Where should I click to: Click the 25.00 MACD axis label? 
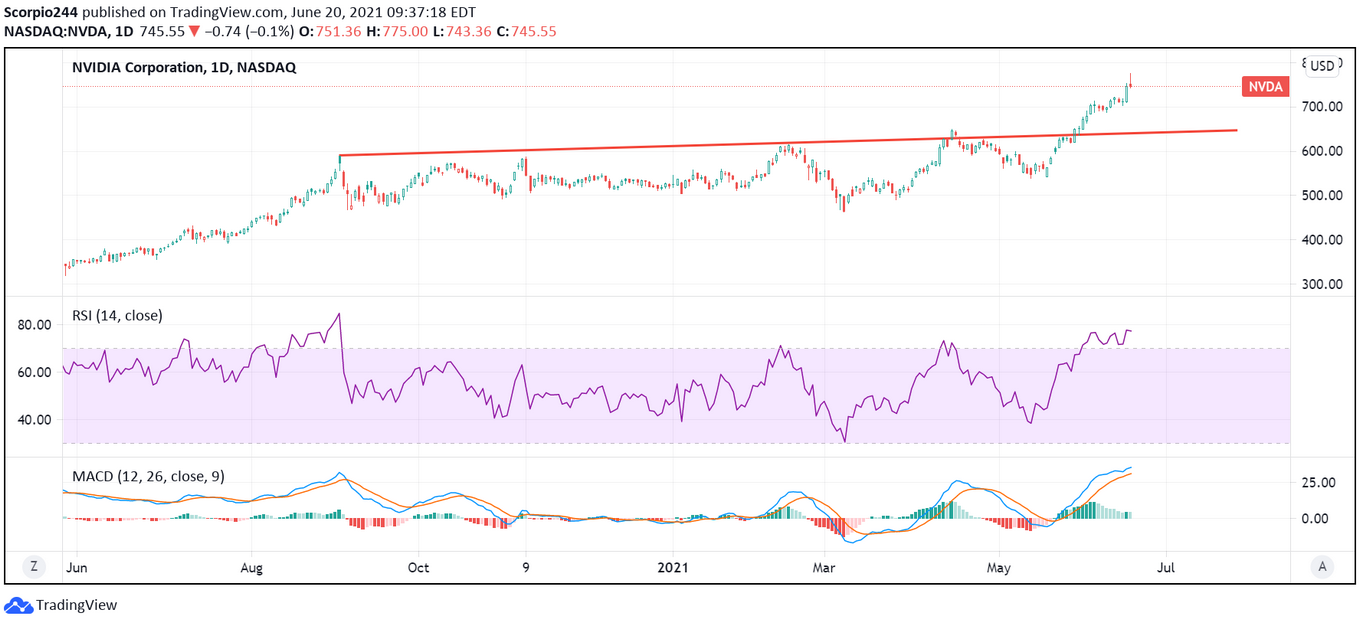(1320, 482)
